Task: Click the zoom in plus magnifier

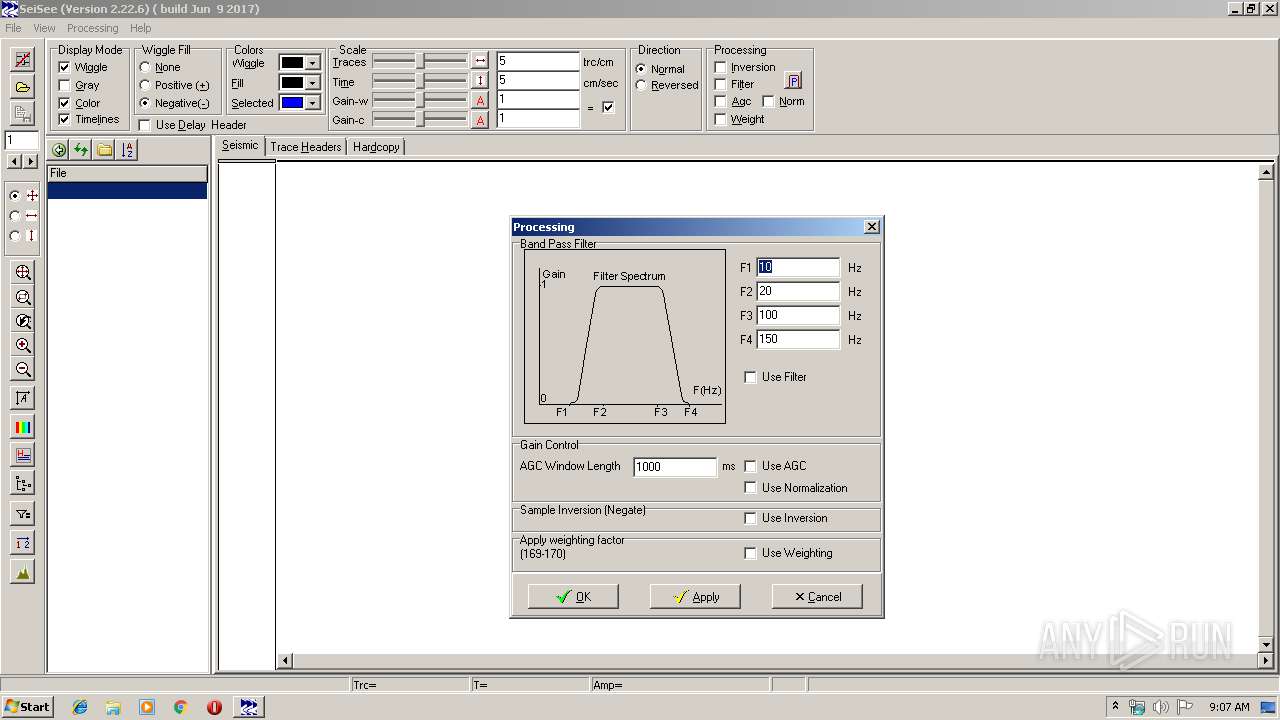Action: [x=23, y=345]
